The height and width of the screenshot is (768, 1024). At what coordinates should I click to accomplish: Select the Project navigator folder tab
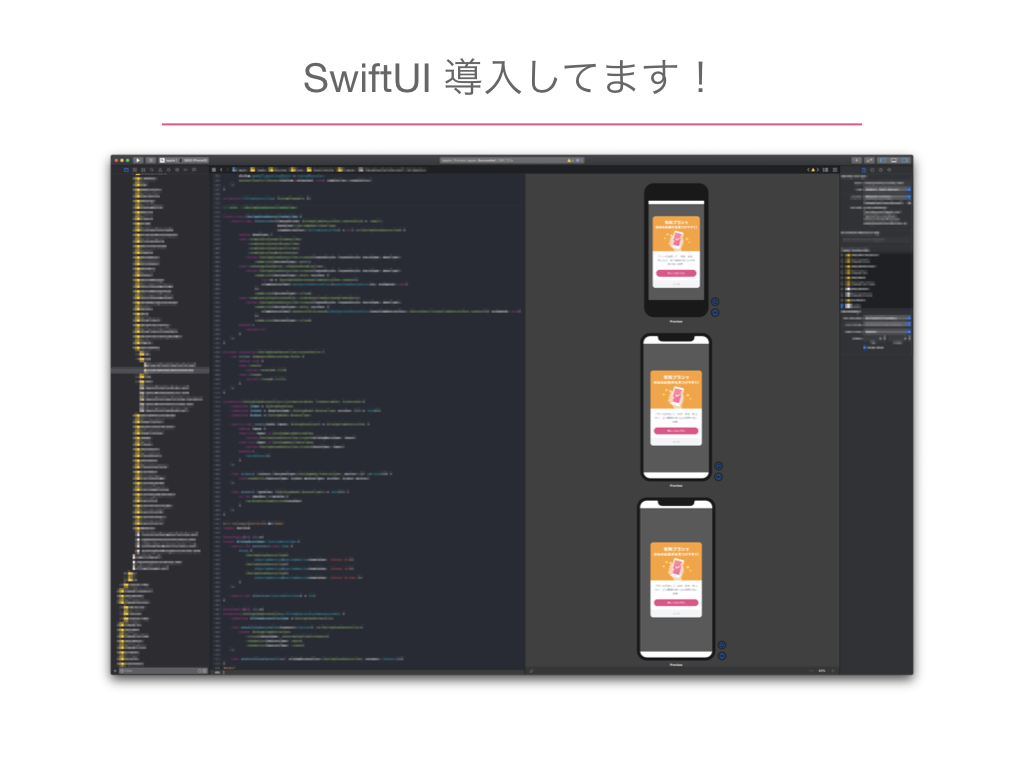126,170
